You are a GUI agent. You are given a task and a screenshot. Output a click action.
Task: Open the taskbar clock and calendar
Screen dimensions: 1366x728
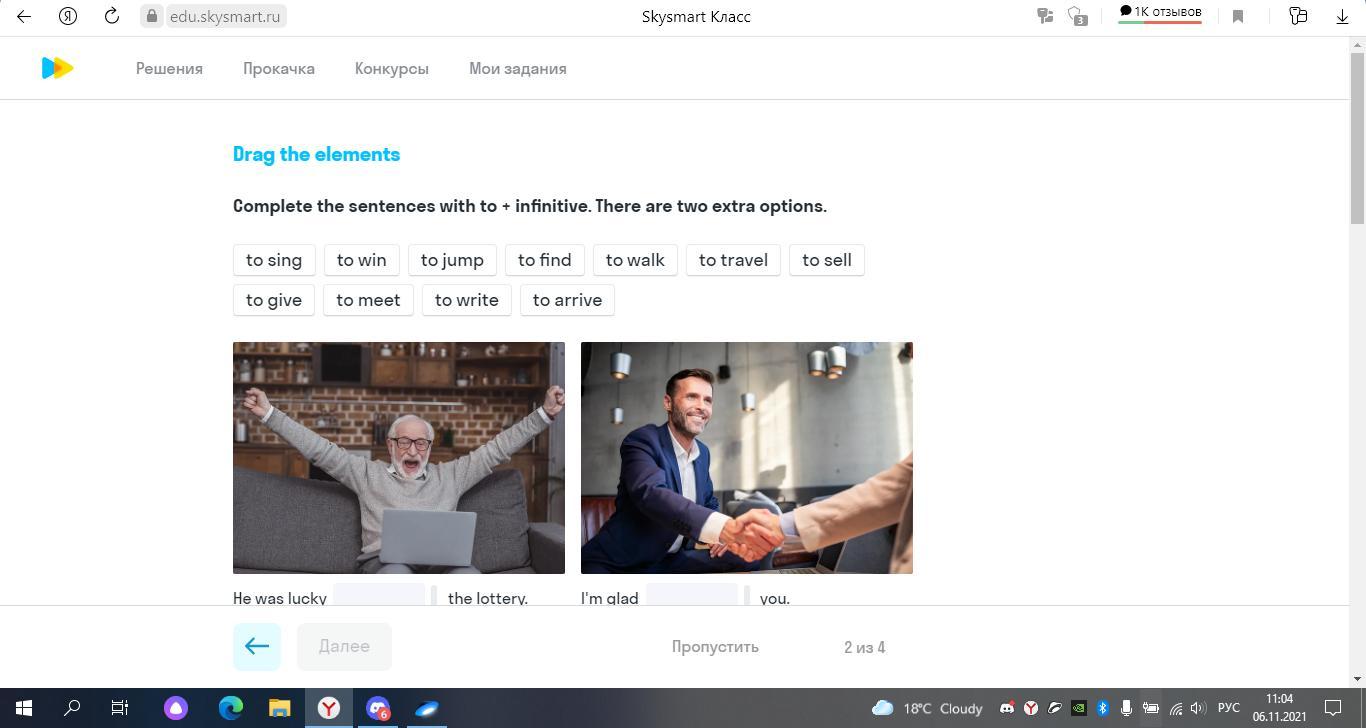coord(1279,708)
